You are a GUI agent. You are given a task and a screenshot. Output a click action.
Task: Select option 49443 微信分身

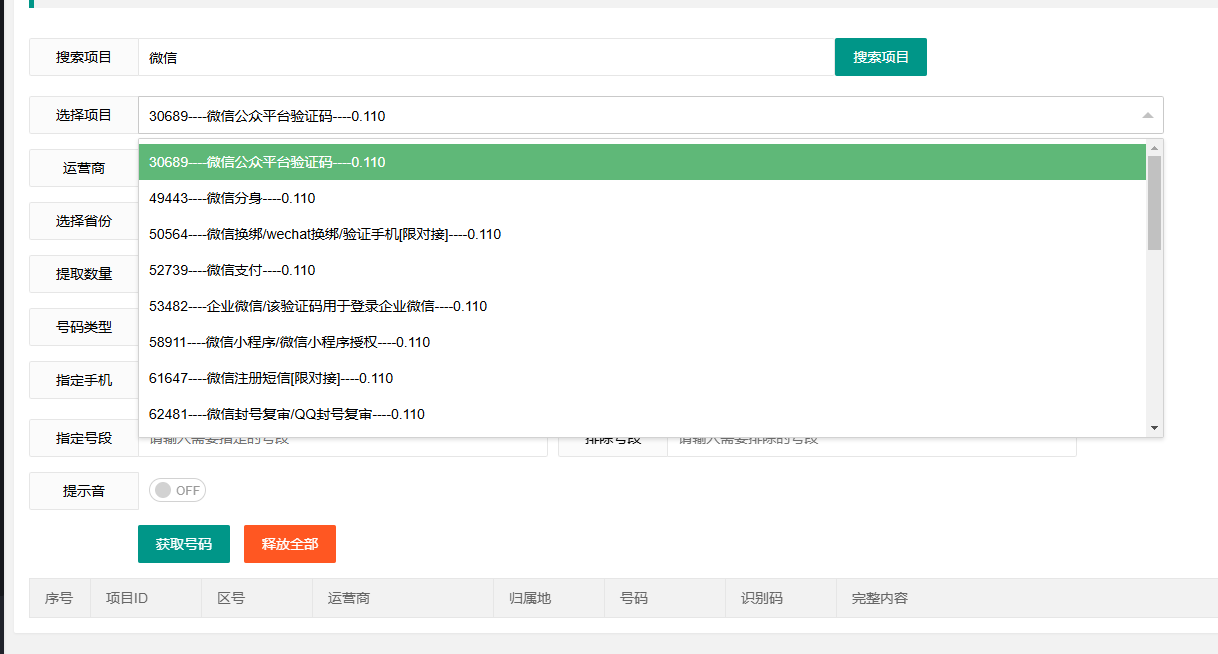642,198
